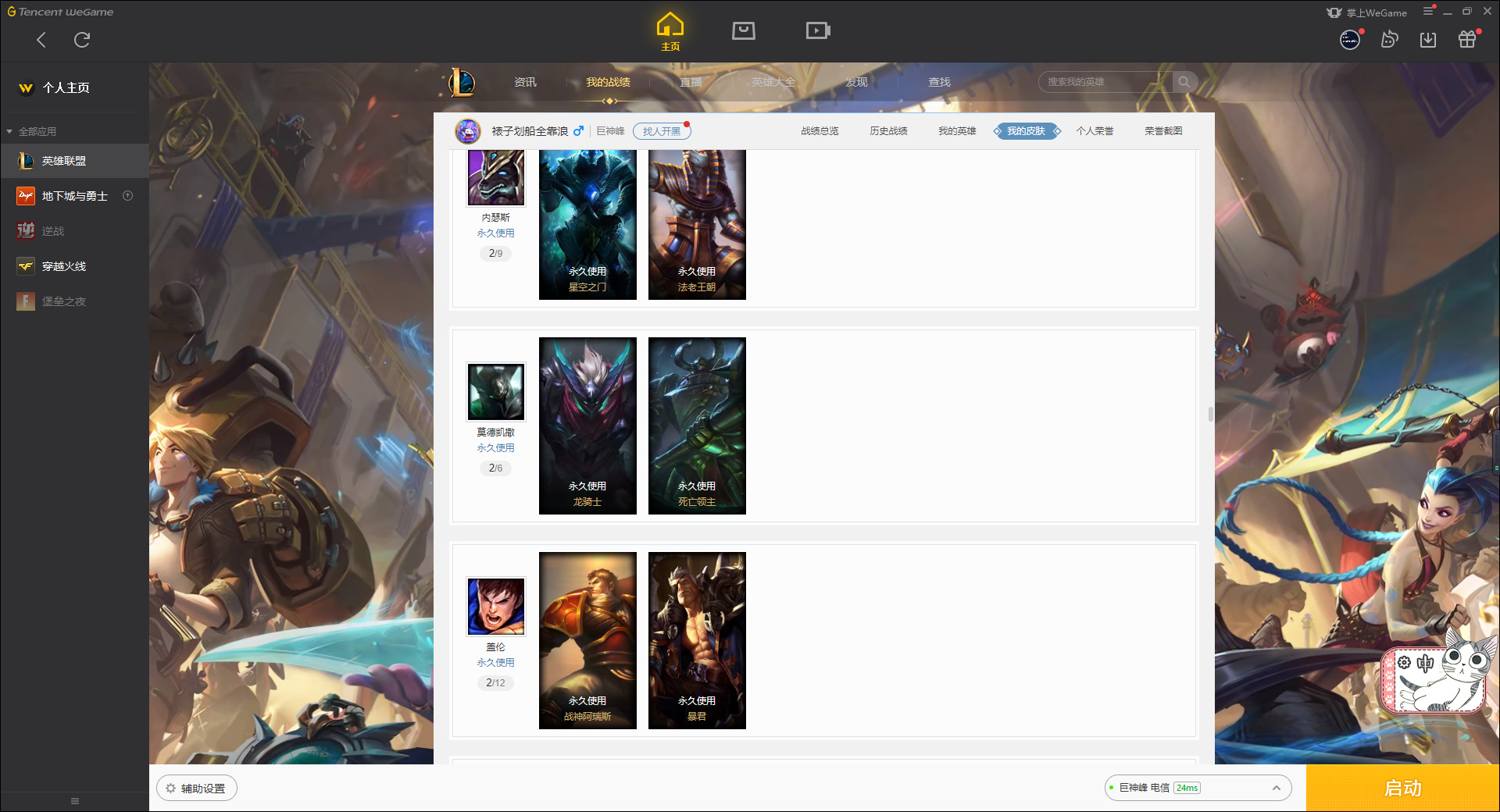This screenshot has width=1500, height=812.
Task: Click the male gender icon beside username
Action: point(578,131)
